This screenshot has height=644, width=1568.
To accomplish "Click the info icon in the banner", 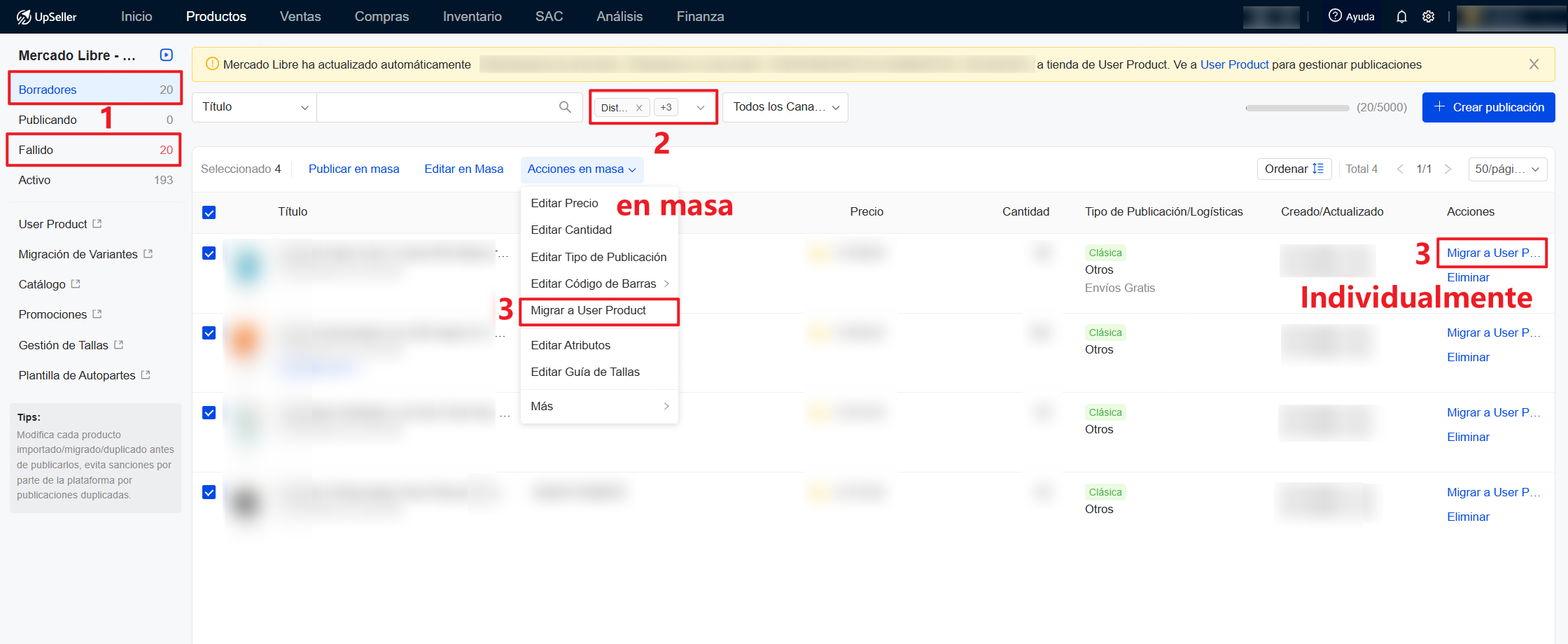I will pyautogui.click(x=212, y=64).
